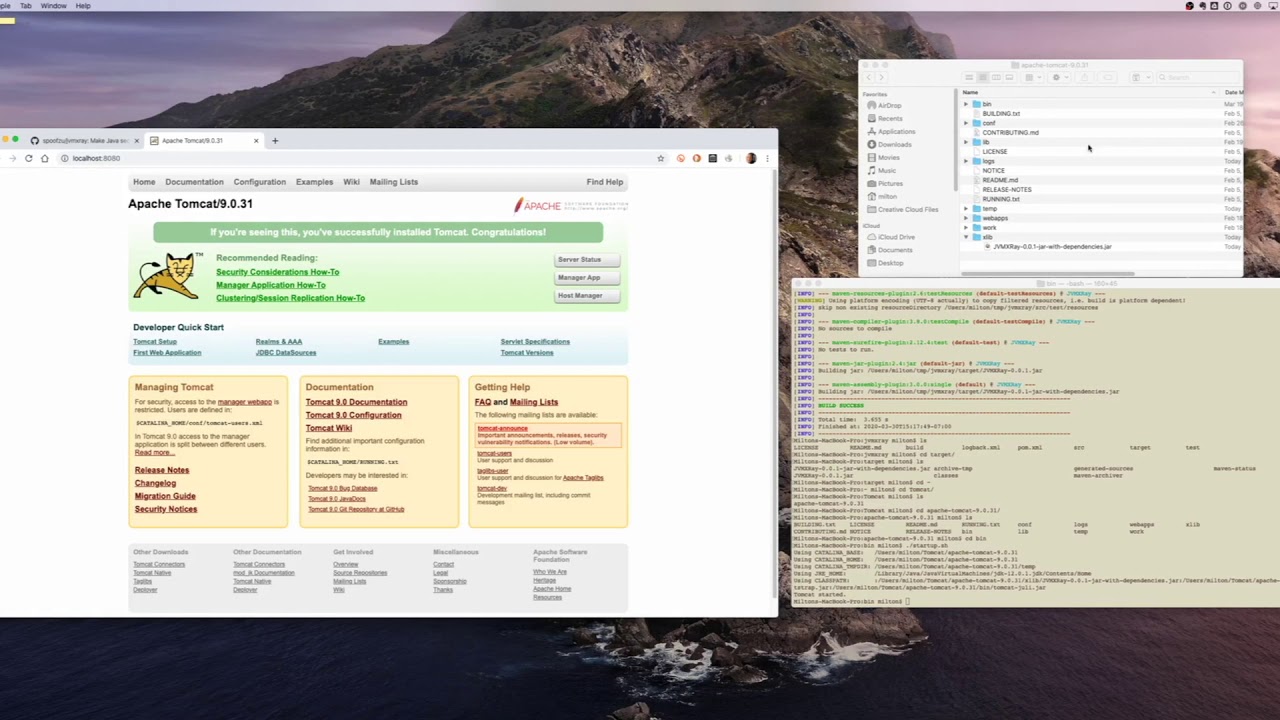The image size is (1280, 720).
Task: Open new browser tab with plus button
Action: point(275,140)
